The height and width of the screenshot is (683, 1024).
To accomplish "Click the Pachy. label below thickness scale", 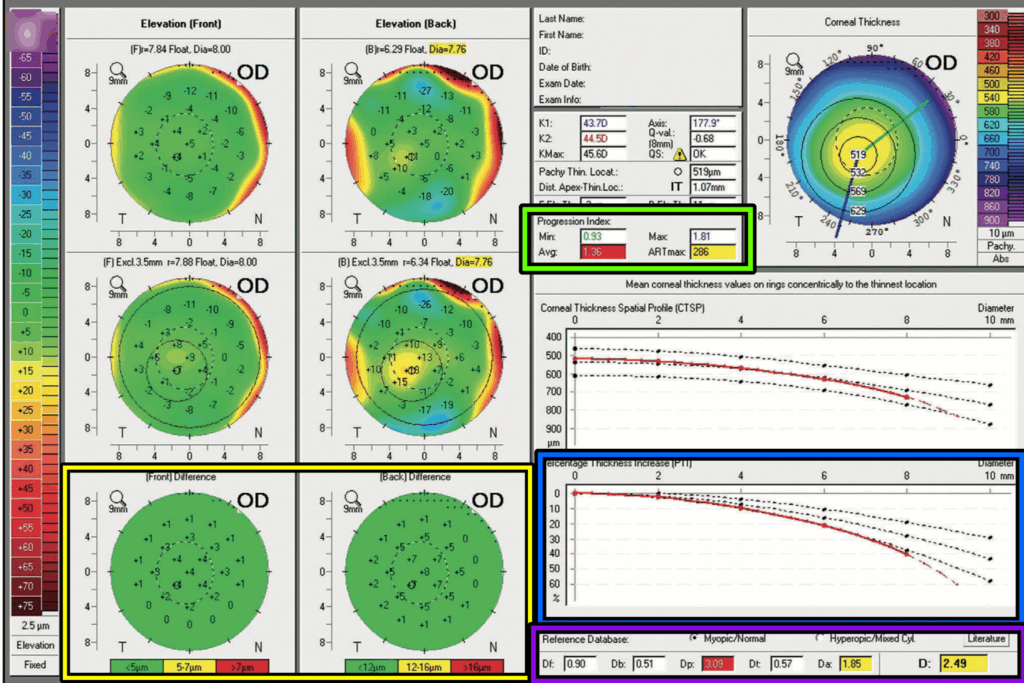I will (998, 245).
